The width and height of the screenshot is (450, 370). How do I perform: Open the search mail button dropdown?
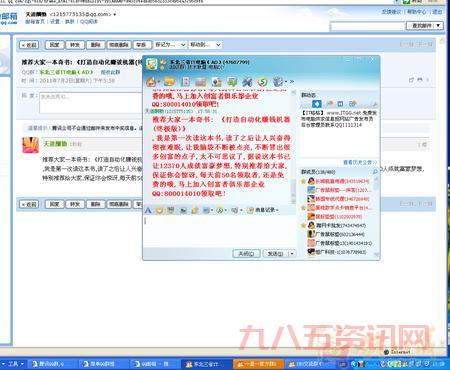pyautogui.click(x=438, y=26)
